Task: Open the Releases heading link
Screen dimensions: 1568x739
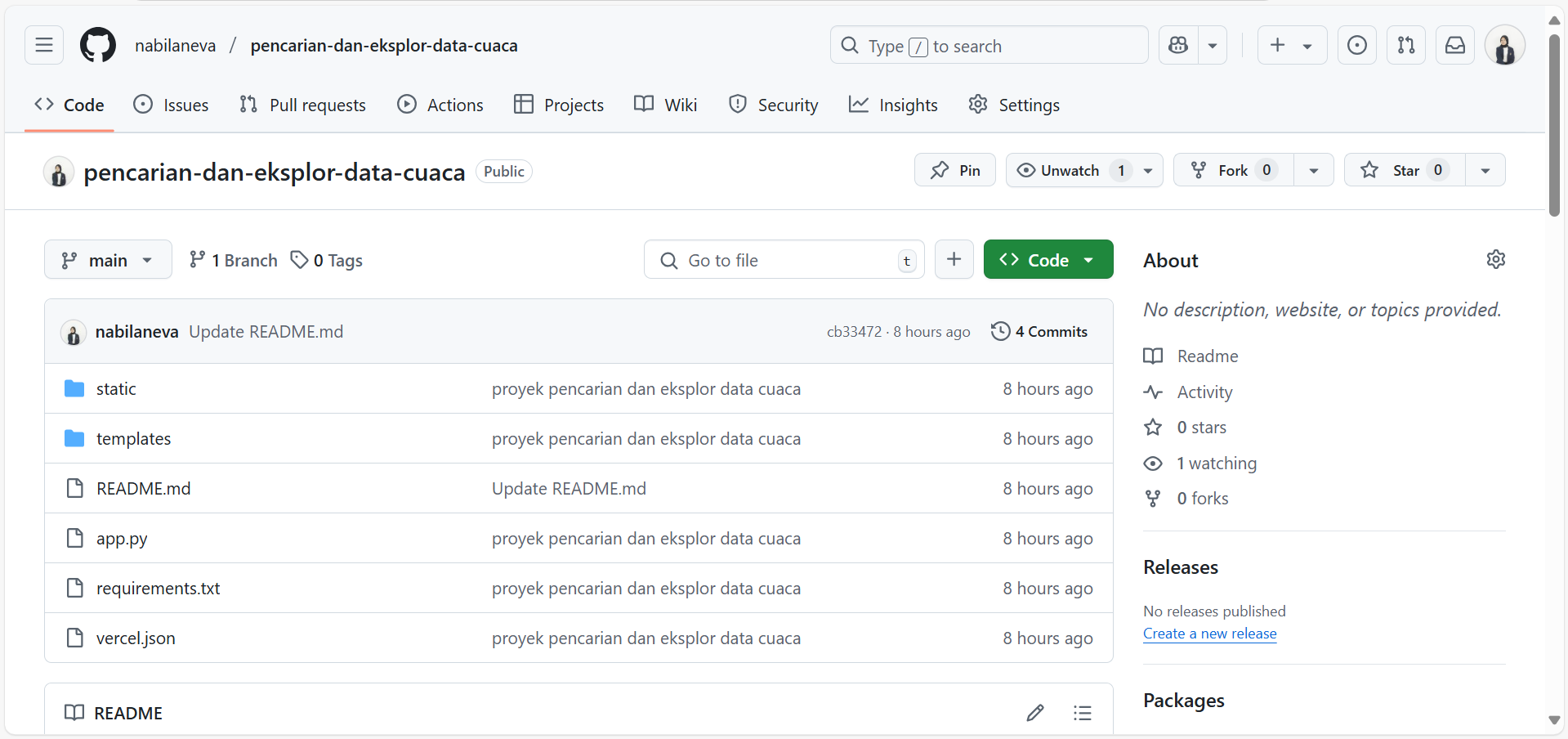Action: 1181,567
